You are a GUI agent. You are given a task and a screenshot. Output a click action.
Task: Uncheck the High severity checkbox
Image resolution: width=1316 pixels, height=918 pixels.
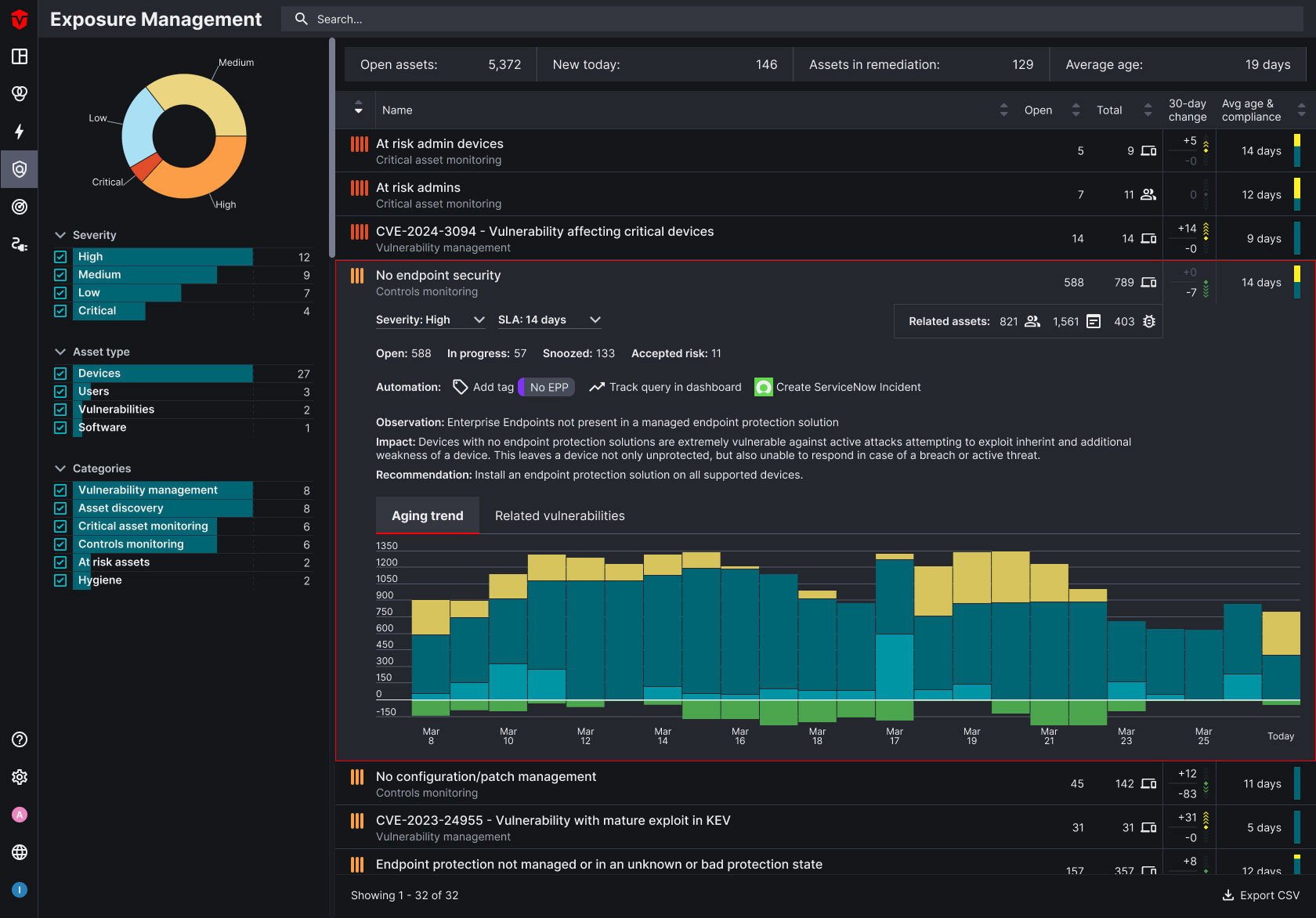pos(60,257)
